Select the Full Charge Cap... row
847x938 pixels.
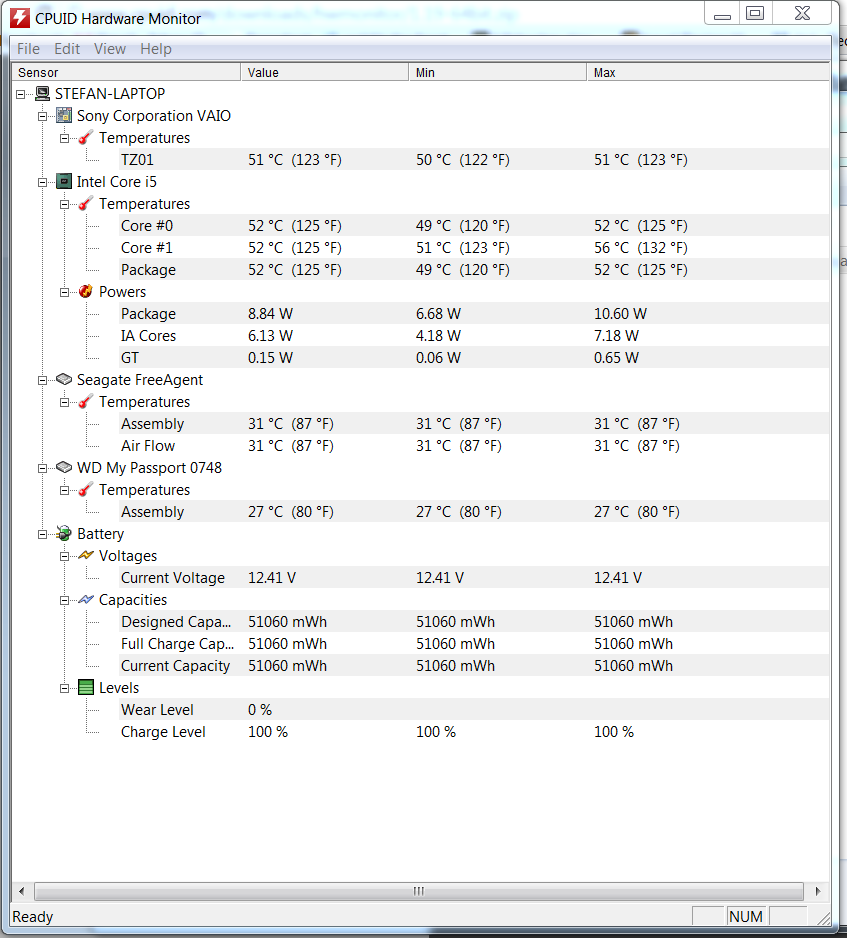(x=474, y=644)
